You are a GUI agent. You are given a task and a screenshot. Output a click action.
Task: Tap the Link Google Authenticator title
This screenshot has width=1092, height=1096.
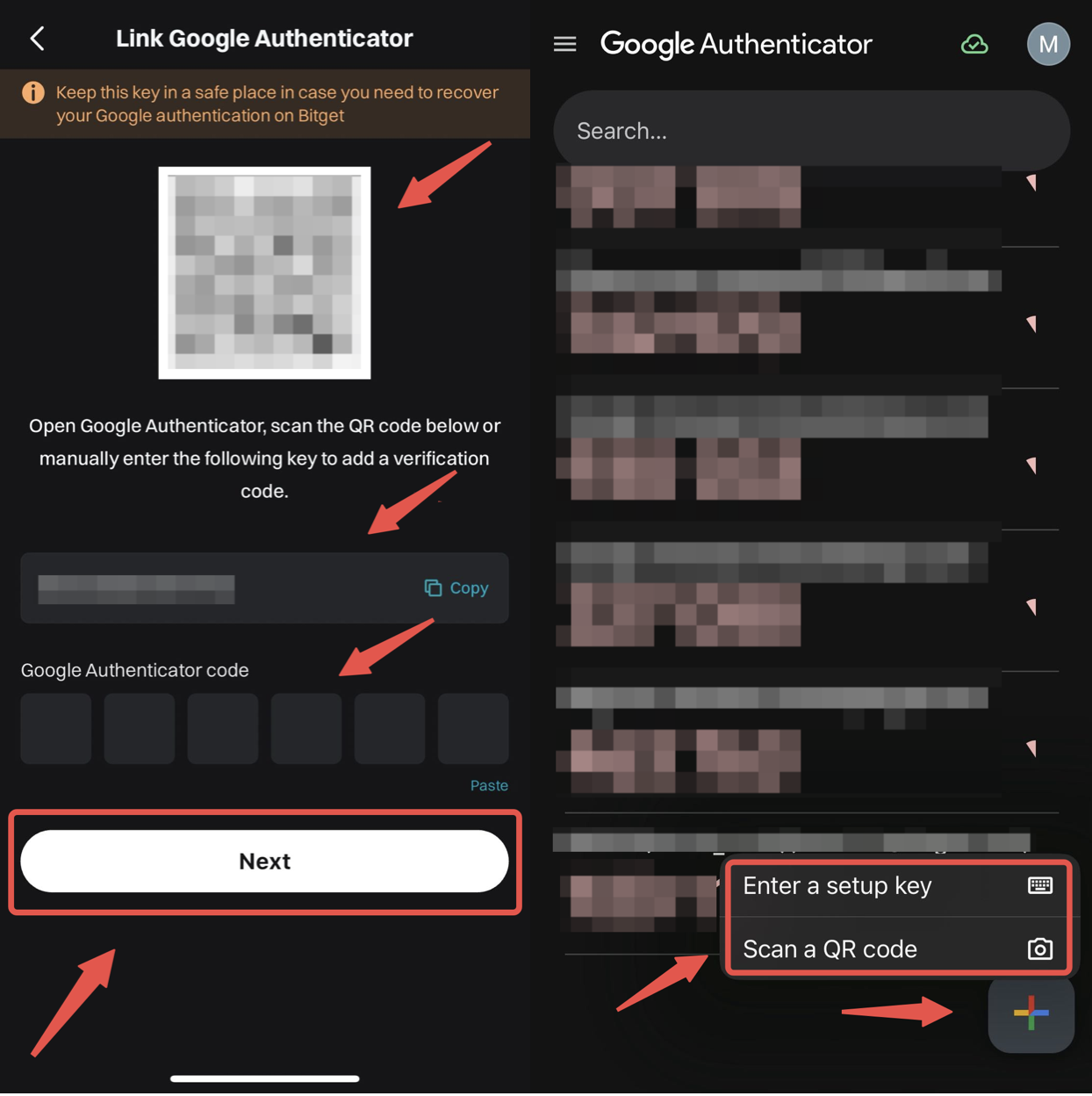[264, 39]
